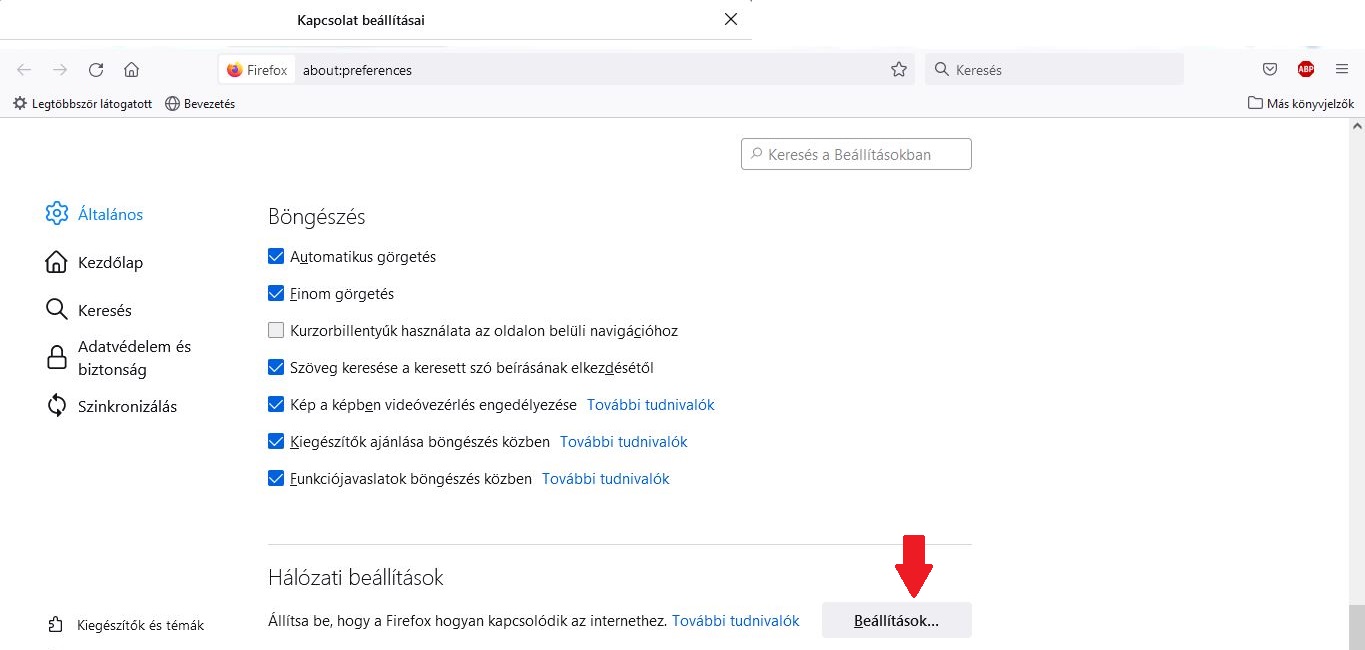The width and height of the screenshot is (1365, 650).
Task: Click the Általános gear icon in sidebar
Action: coord(57,213)
